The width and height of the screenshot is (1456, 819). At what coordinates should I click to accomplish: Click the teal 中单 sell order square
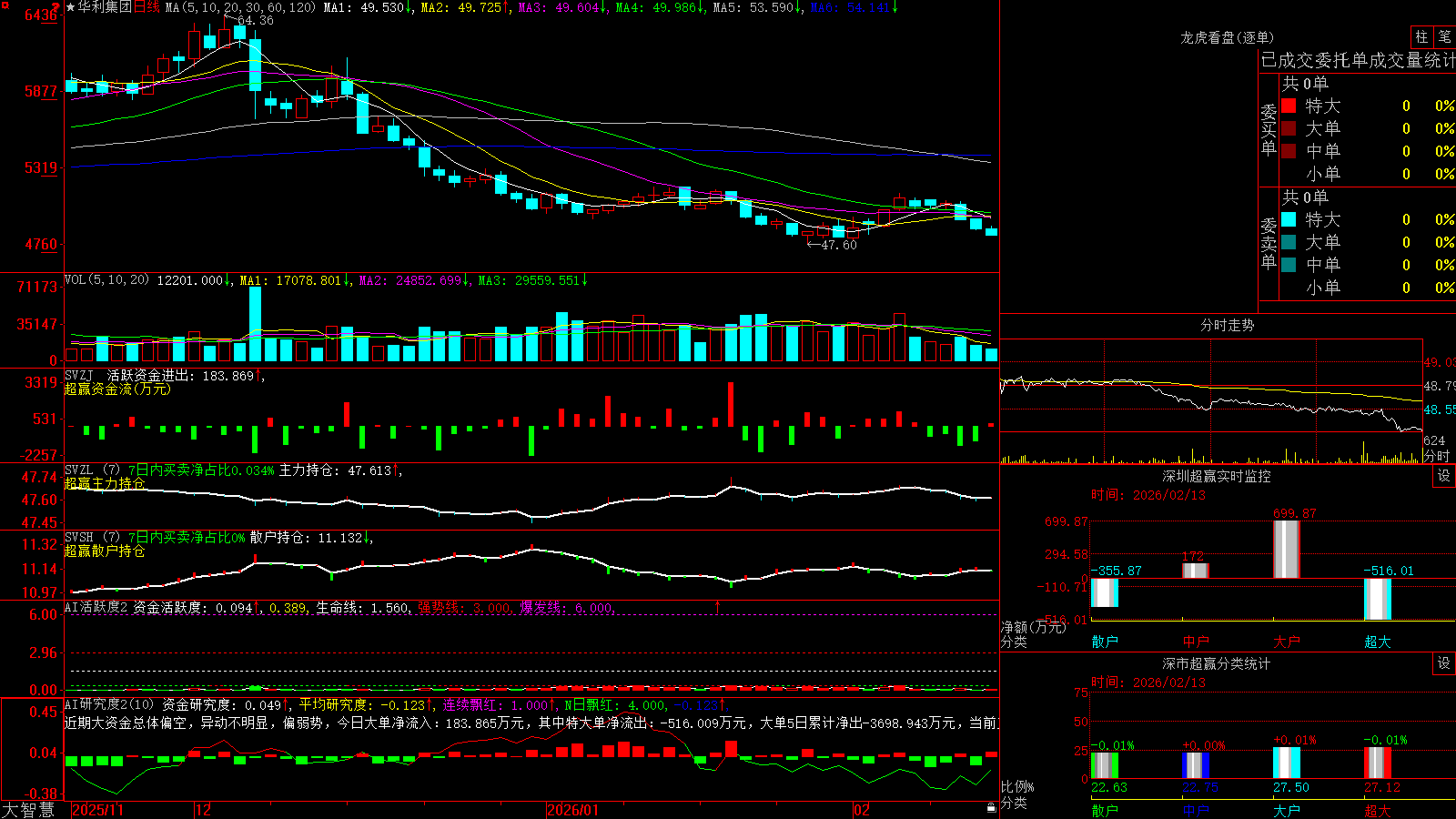click(1289, 265)
